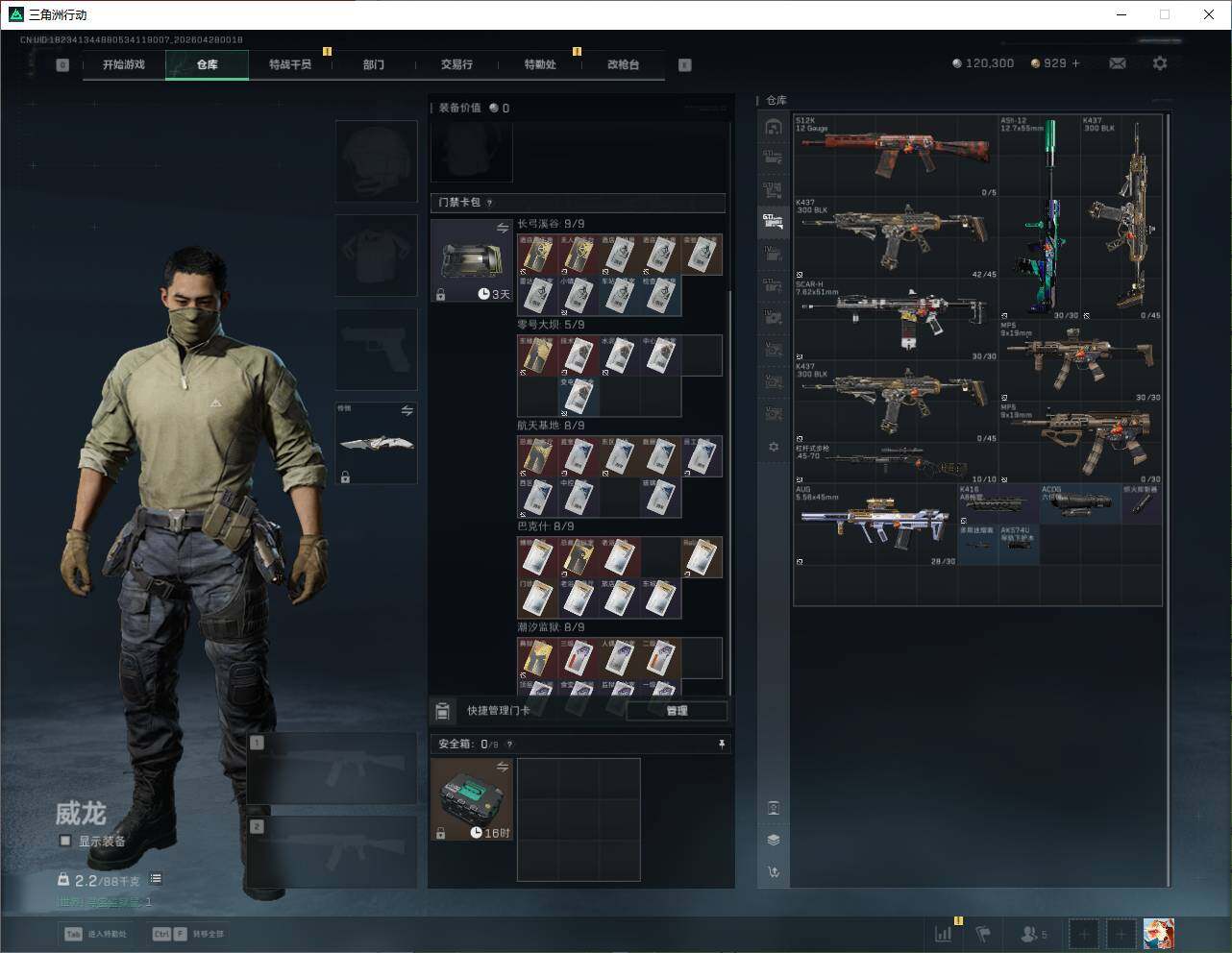Pick the AK574U attachment item
This screenshot has width=1232, height=953.
[1019, 545]
